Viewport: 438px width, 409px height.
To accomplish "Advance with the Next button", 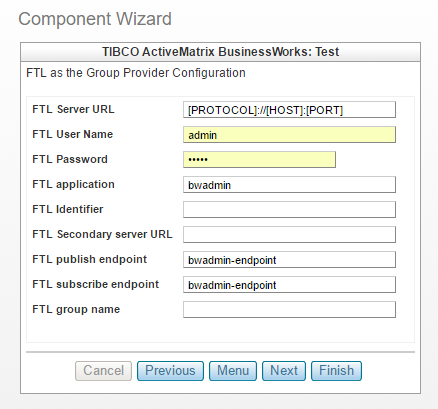I will point(284,371).
